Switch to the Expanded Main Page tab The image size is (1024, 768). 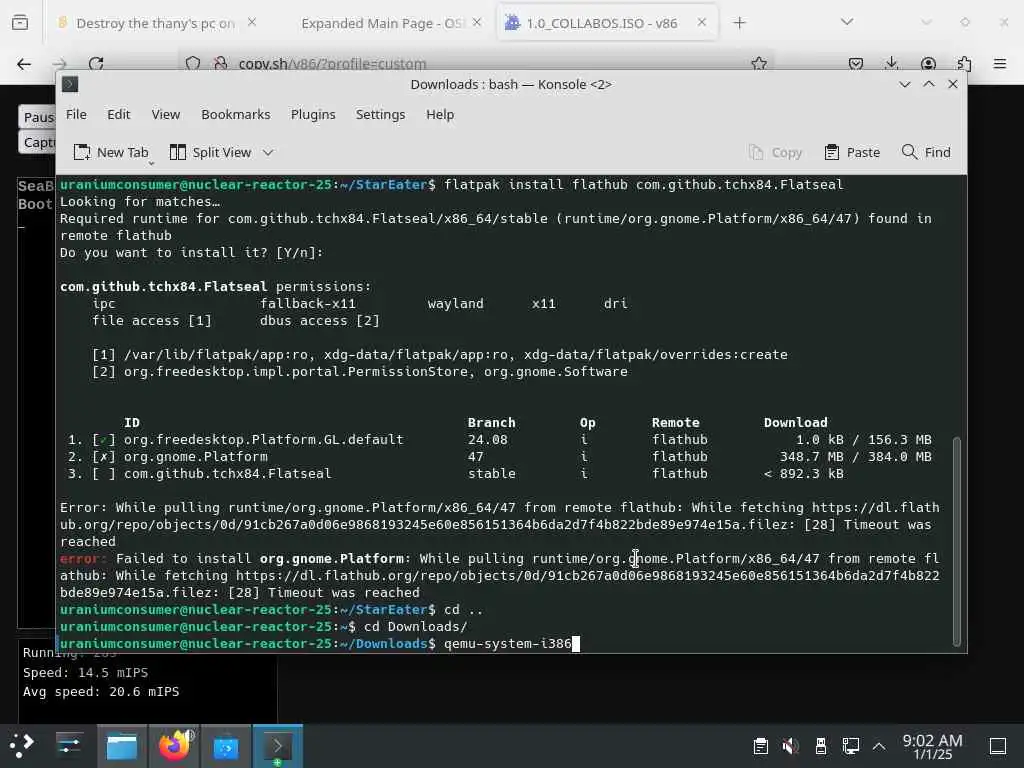(381, 24)
